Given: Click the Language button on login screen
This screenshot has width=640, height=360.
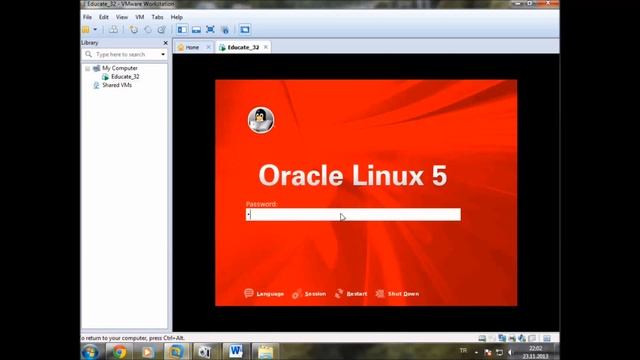Looking at the screenshot, I should coord(264,293).
